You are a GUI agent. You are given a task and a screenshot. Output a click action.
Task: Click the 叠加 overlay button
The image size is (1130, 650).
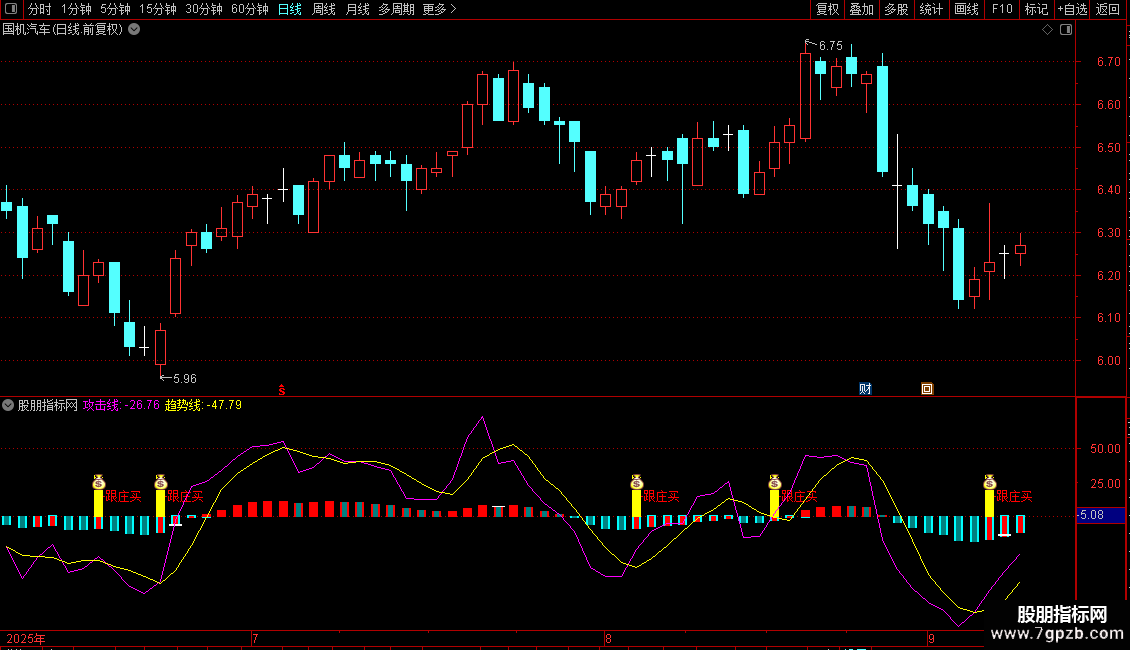(x=862, y=9)
